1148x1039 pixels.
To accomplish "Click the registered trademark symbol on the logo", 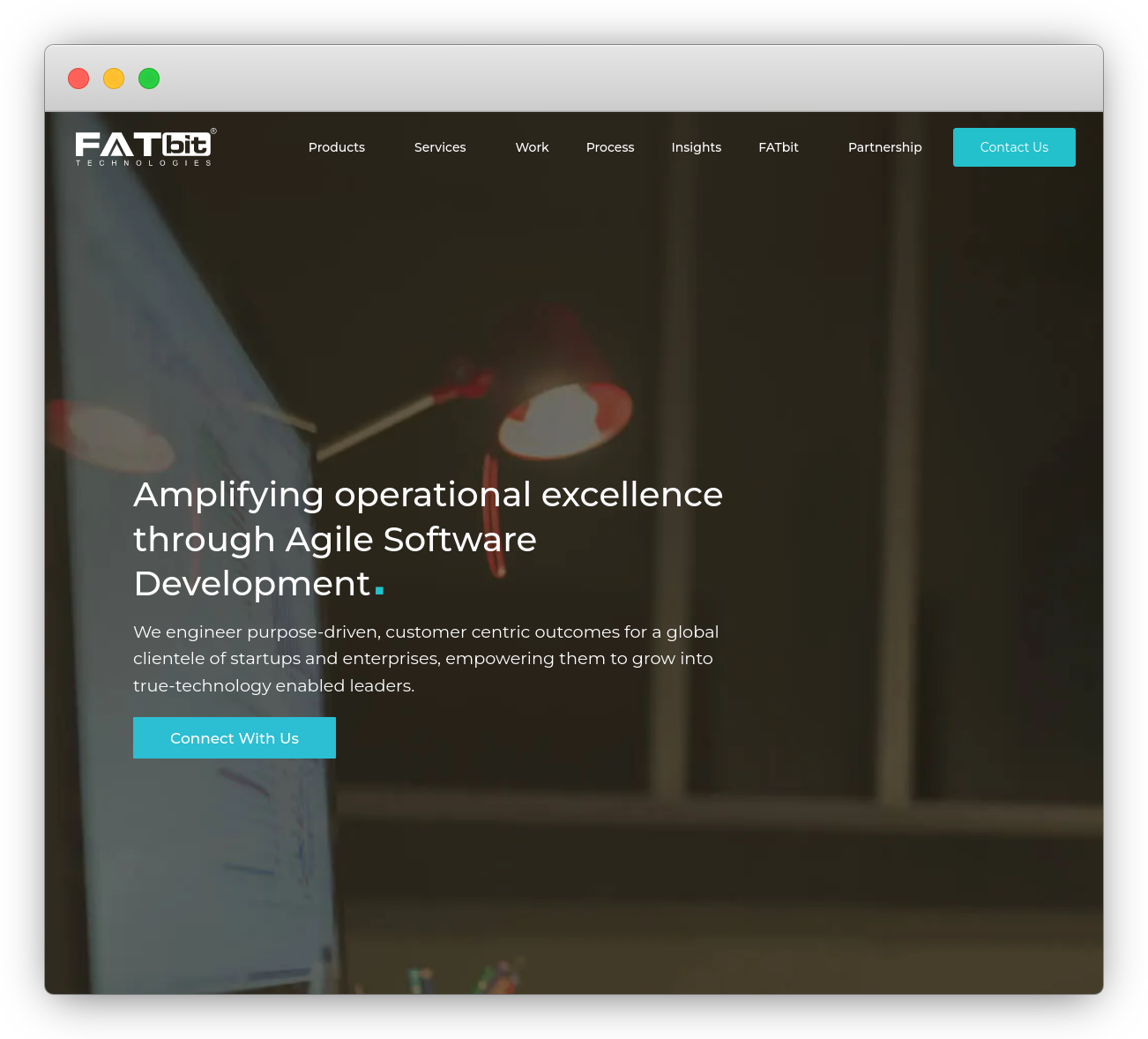I will 212,132.
